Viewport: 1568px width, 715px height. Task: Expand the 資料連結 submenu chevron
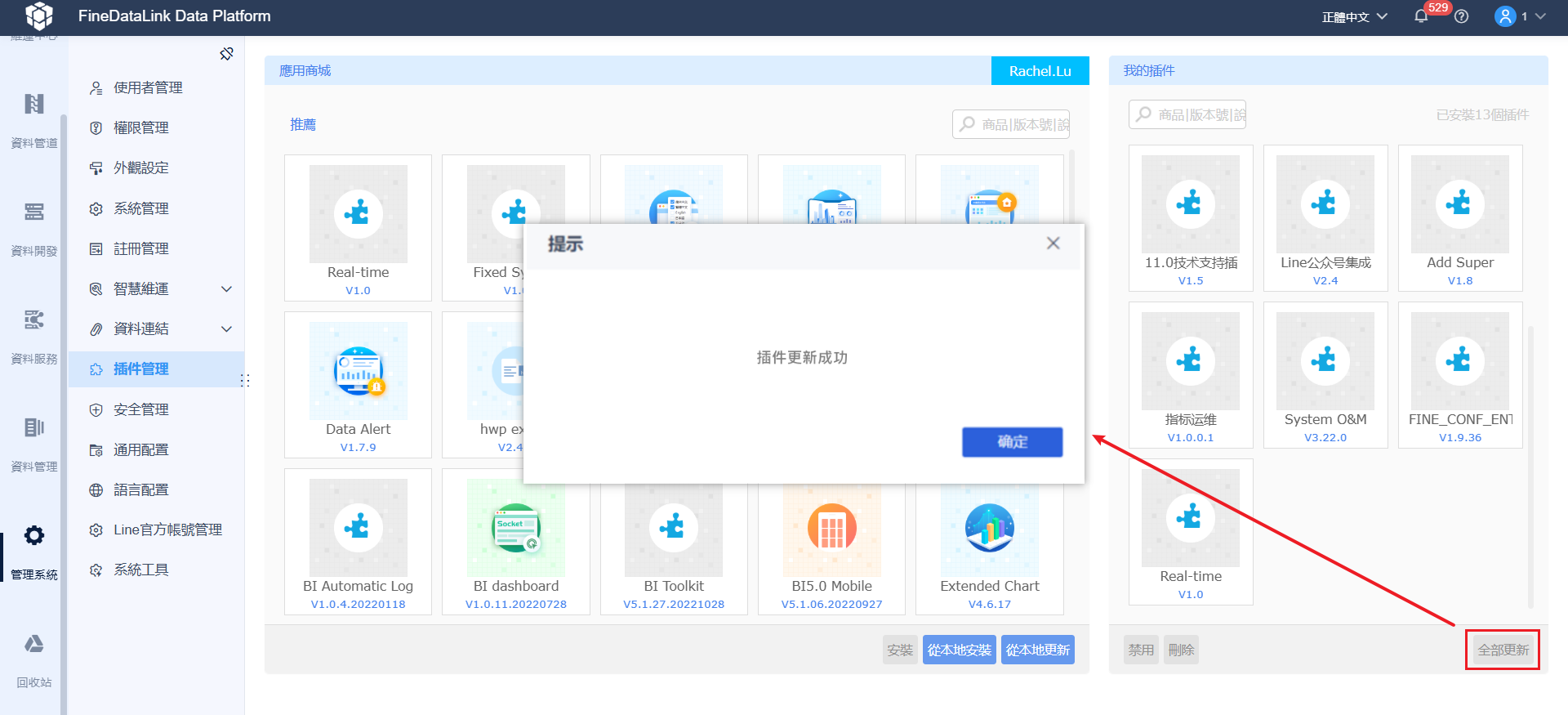point(227,328)
